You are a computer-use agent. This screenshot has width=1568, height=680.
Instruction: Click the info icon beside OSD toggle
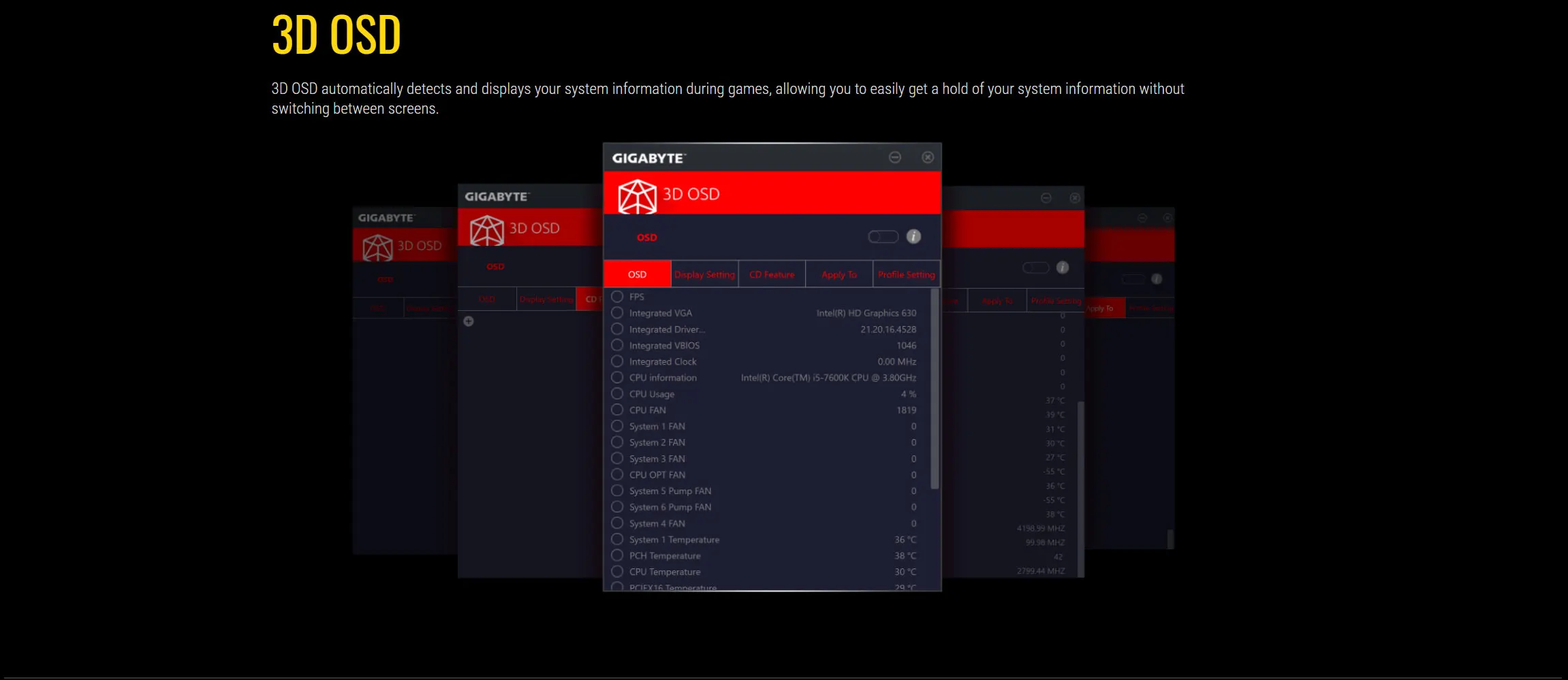tap(913, 236)
